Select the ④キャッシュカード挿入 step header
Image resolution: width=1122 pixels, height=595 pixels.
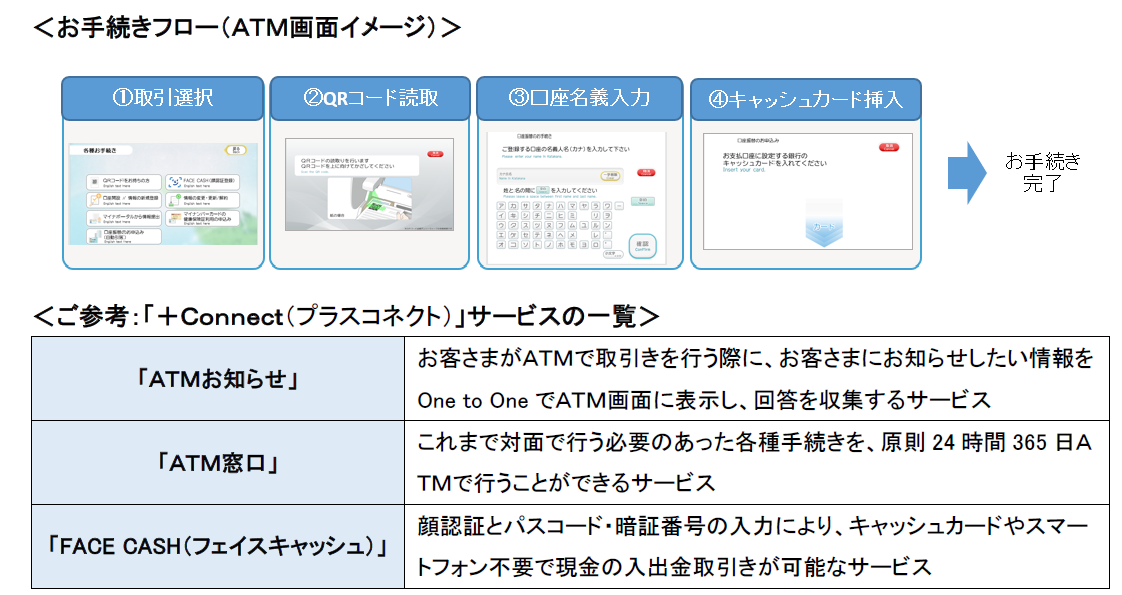[x=804, y=99]
